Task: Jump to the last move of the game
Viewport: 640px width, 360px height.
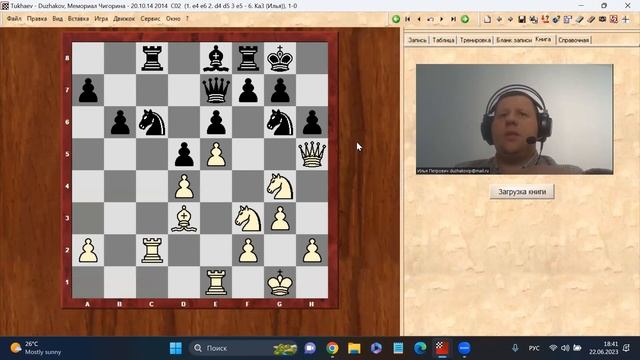Action: click(453, 19)
